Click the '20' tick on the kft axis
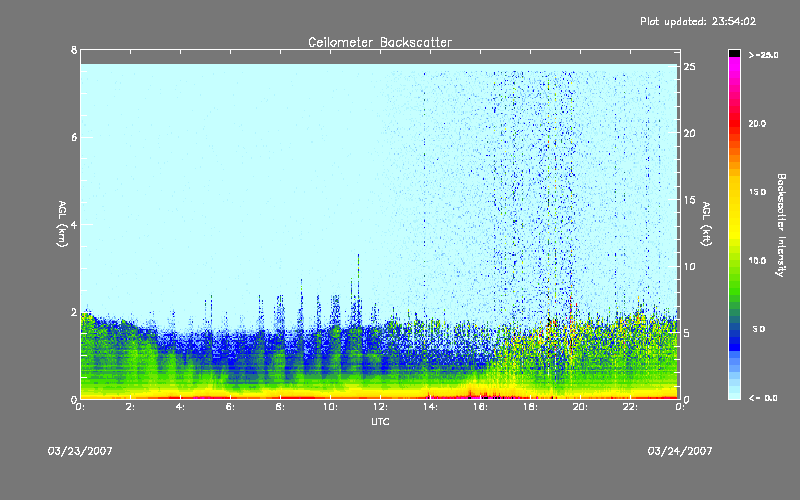Screen dimensions: 800x500 point(690,133)
